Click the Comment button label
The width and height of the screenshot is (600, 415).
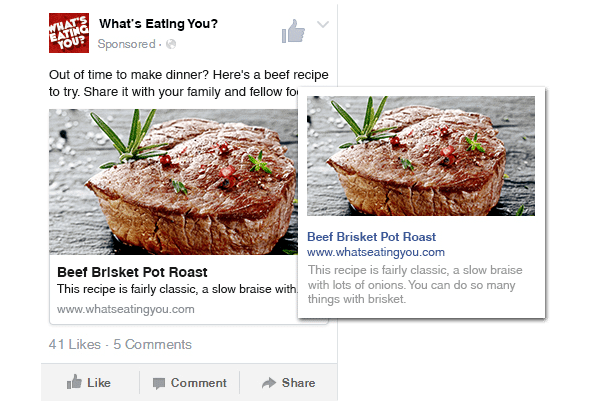point(199,383)
